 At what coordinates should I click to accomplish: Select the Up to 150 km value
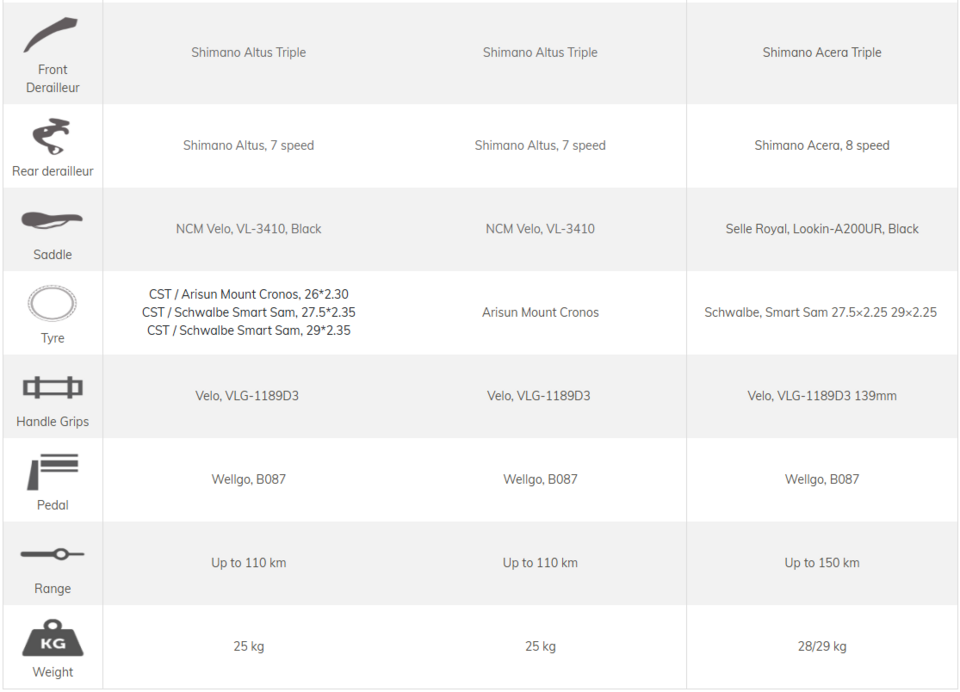tap(822, 563)
